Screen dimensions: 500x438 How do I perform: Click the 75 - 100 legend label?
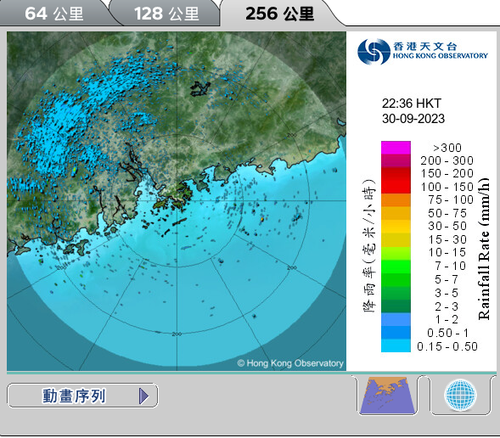coord(451,200)
